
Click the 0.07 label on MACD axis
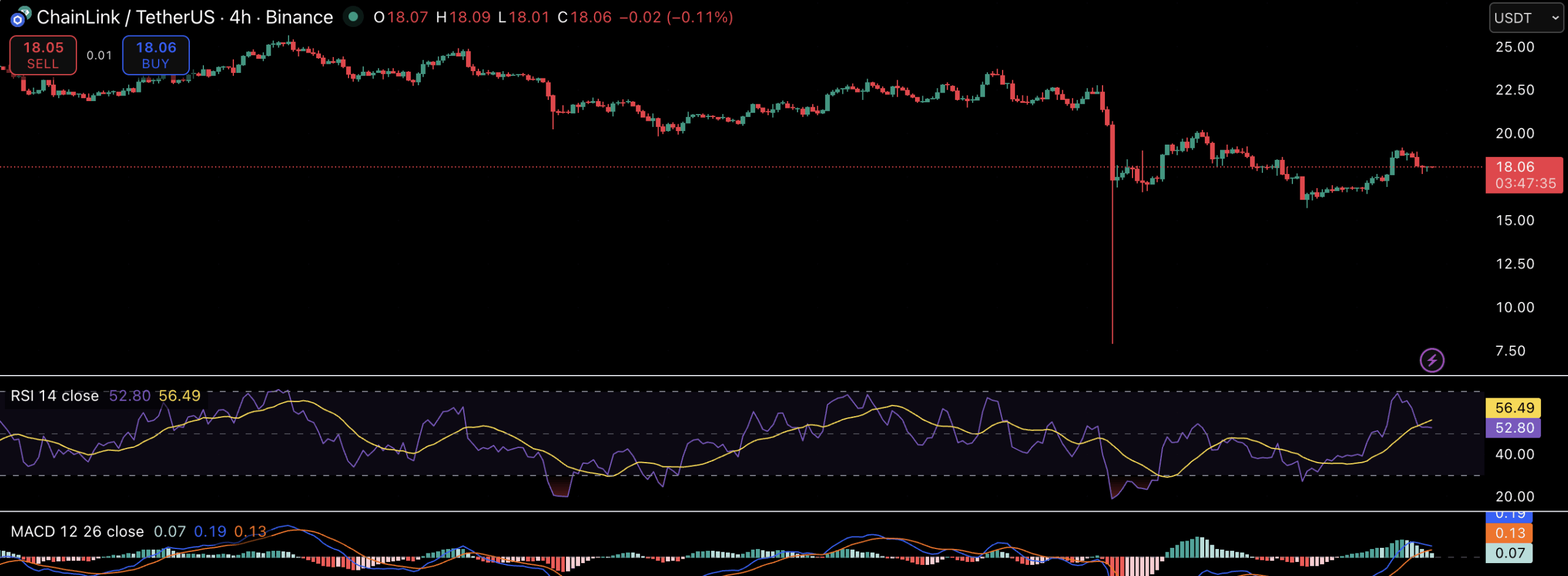coord(1510,553)
